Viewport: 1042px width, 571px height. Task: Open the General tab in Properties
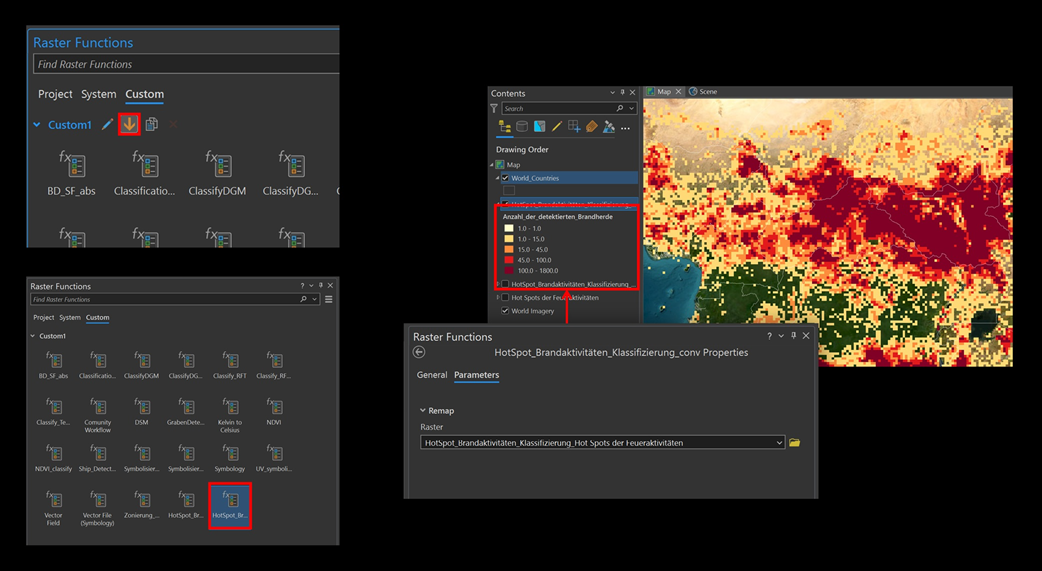click(432, 375)
